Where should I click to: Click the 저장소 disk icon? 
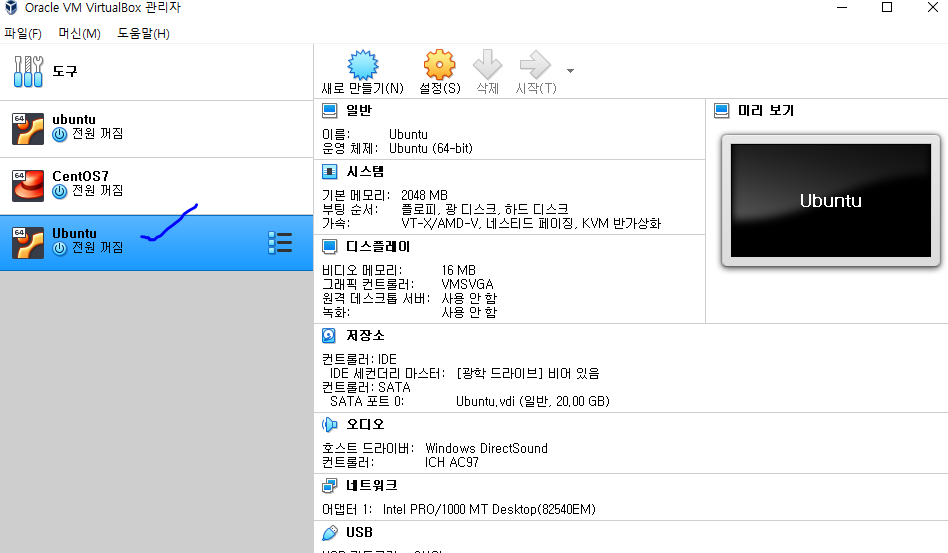click(x=329, y=335)
